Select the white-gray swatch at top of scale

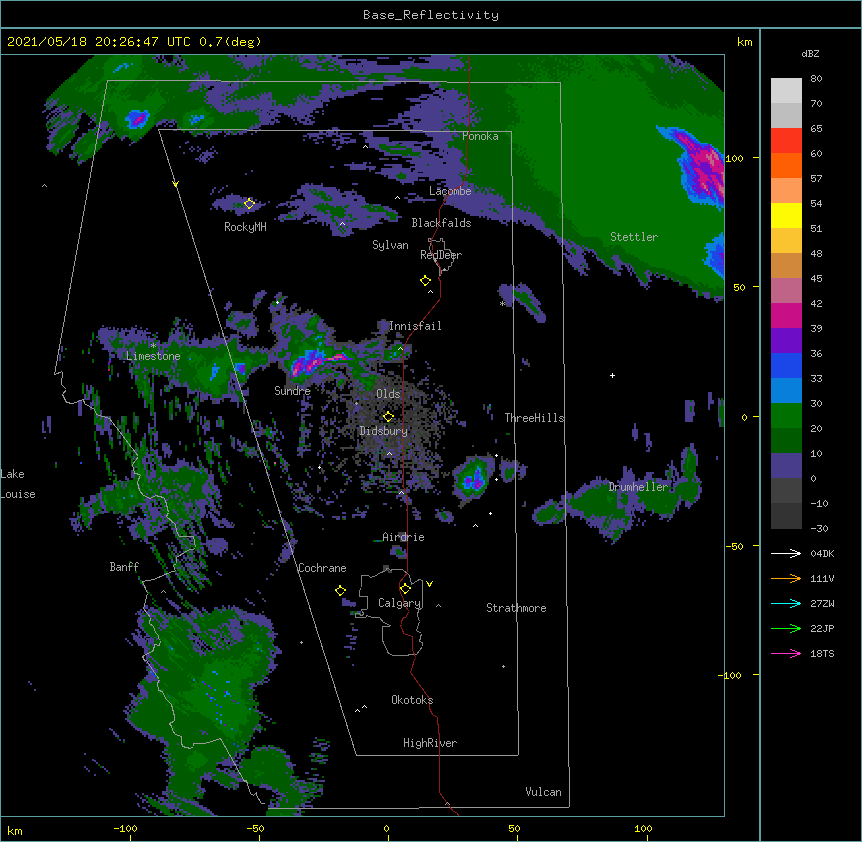tap(786, 91)
